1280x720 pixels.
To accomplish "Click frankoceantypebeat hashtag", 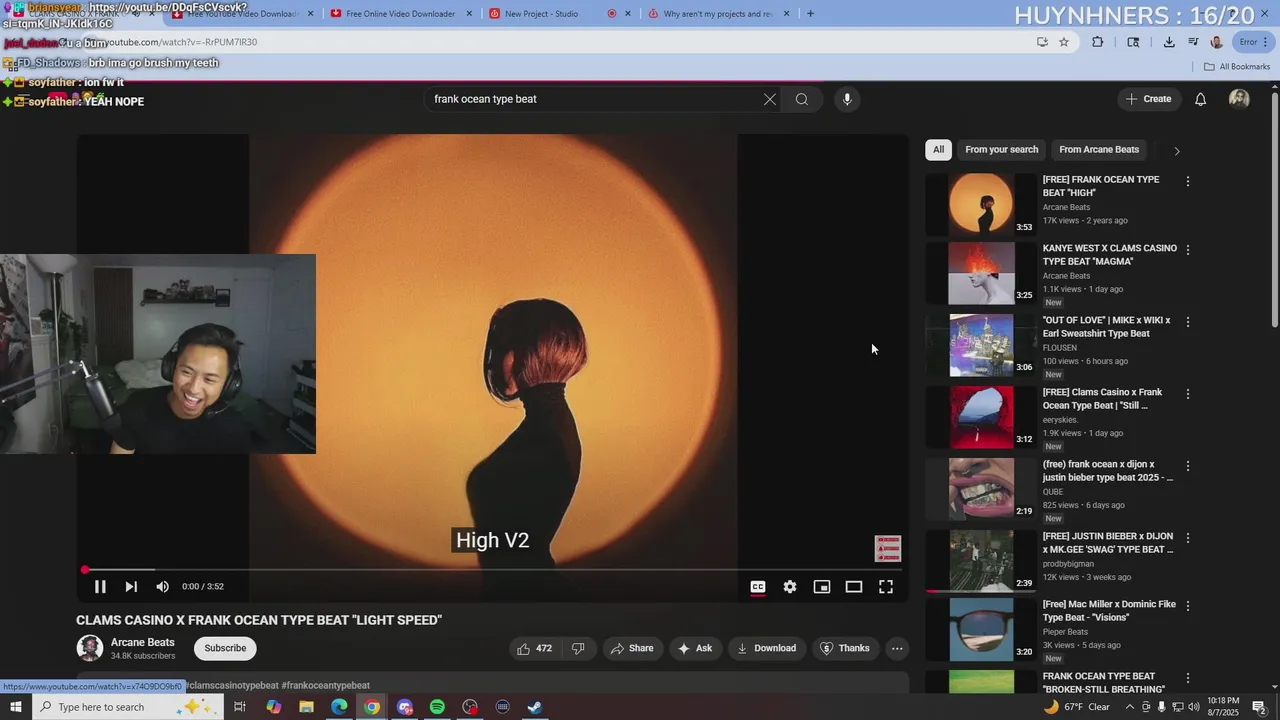I will (x=326, y=686).
